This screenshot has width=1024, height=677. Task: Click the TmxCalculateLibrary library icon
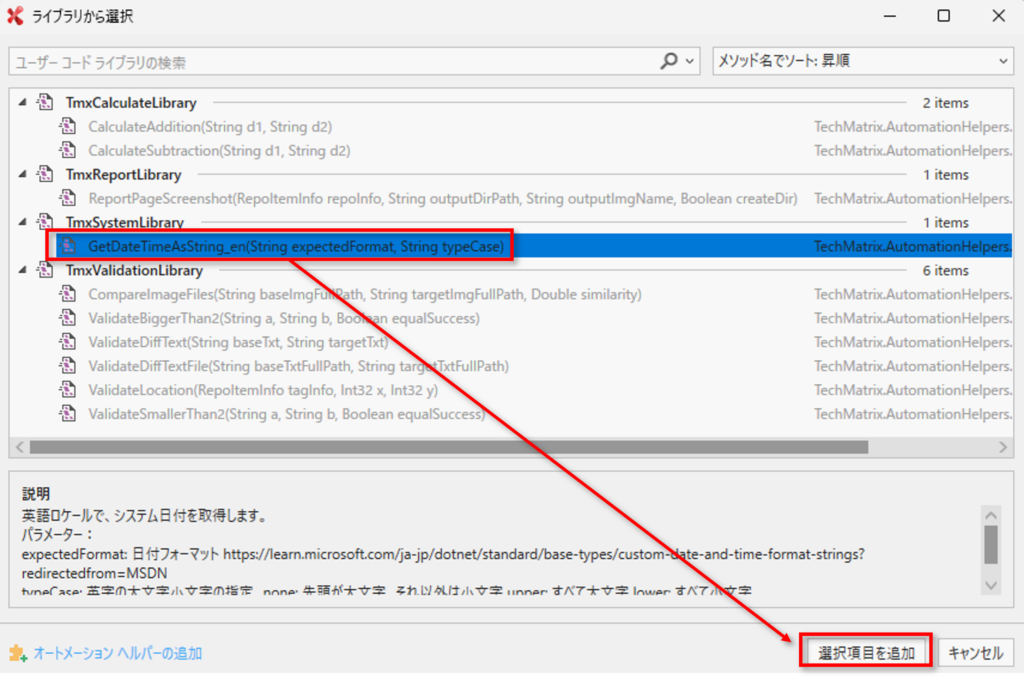pyautogui.click(x=45, y=102)
